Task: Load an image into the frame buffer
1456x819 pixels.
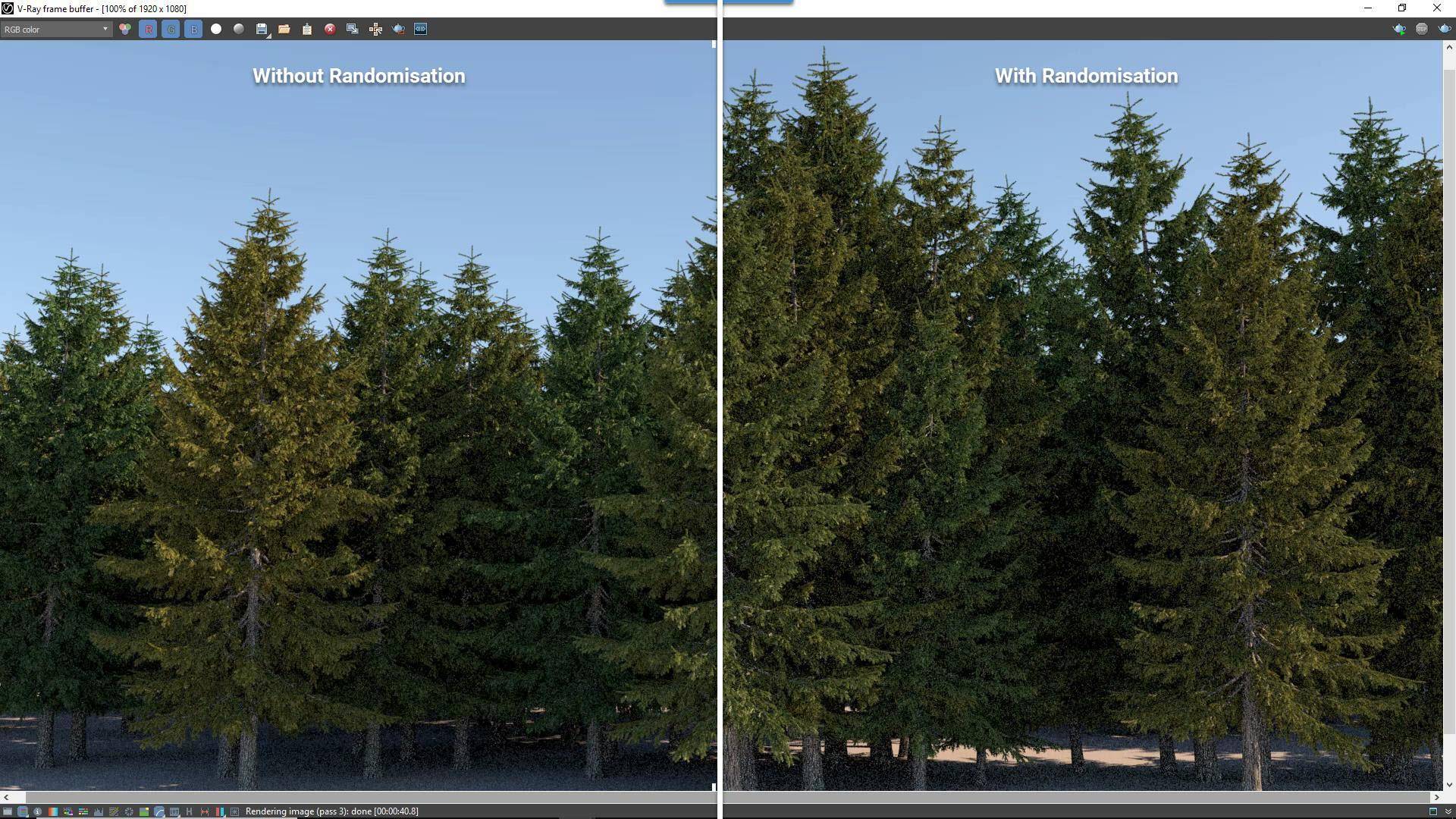Action: (x=285, y=29)
